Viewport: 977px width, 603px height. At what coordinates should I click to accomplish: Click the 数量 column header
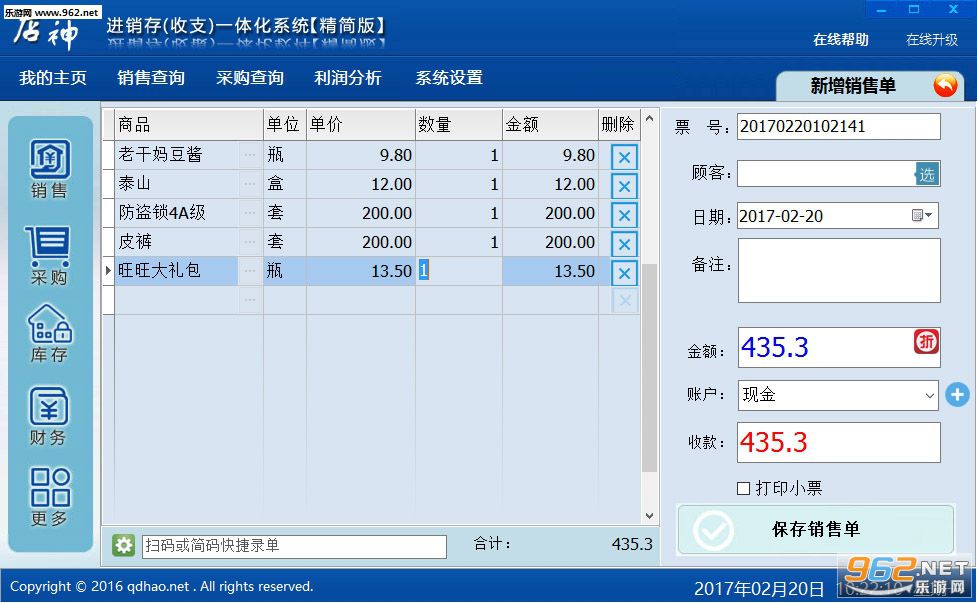(x=459, y=125)
